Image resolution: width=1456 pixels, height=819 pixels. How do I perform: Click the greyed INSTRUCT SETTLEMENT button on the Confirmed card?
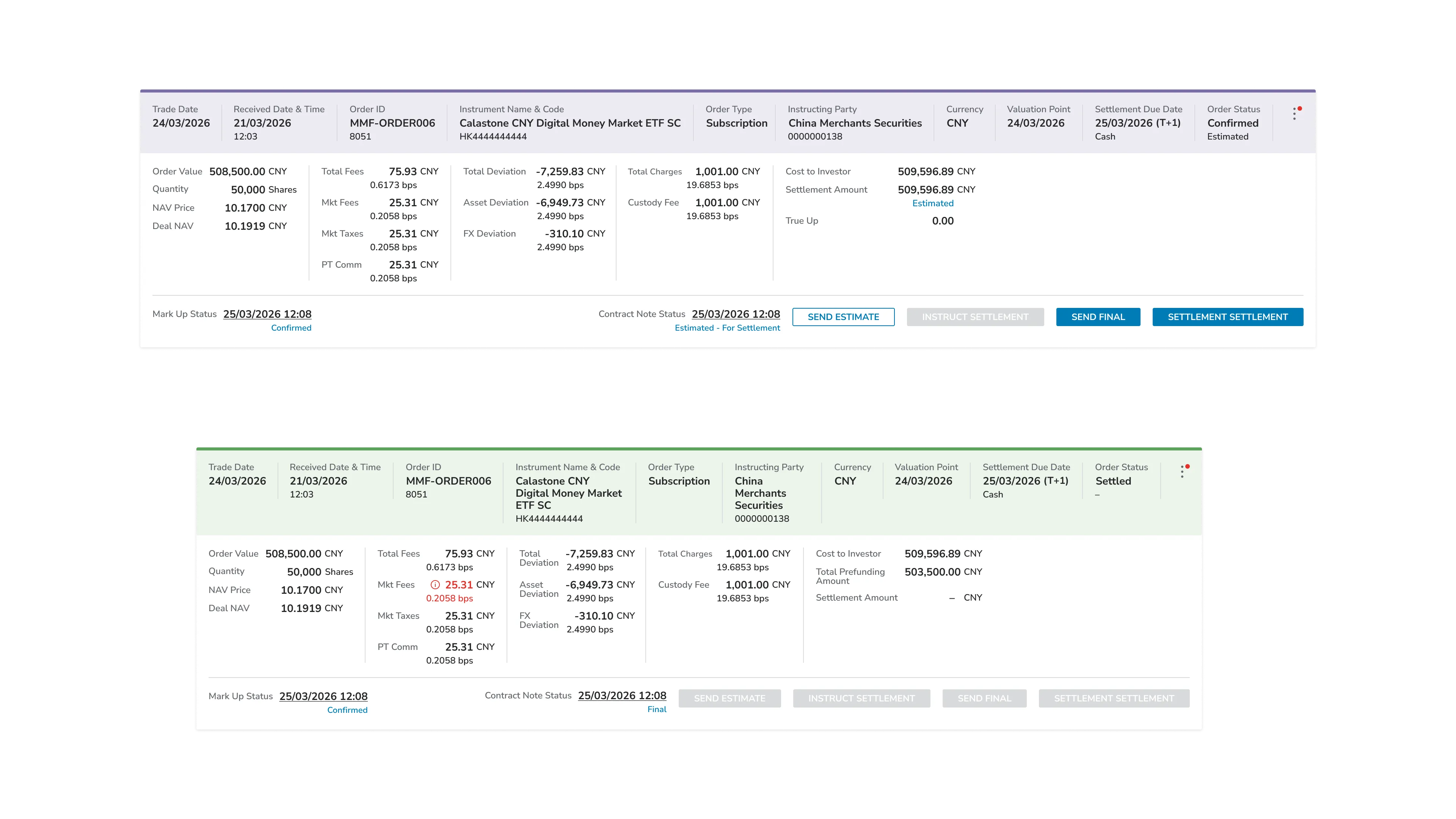(x=975, y=317)
